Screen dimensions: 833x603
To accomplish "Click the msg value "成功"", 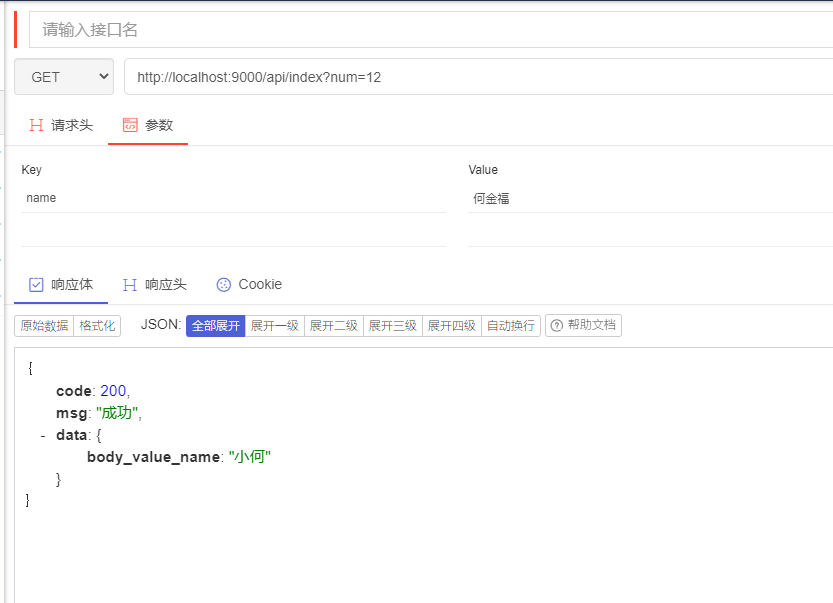I will tap(117, 413).
